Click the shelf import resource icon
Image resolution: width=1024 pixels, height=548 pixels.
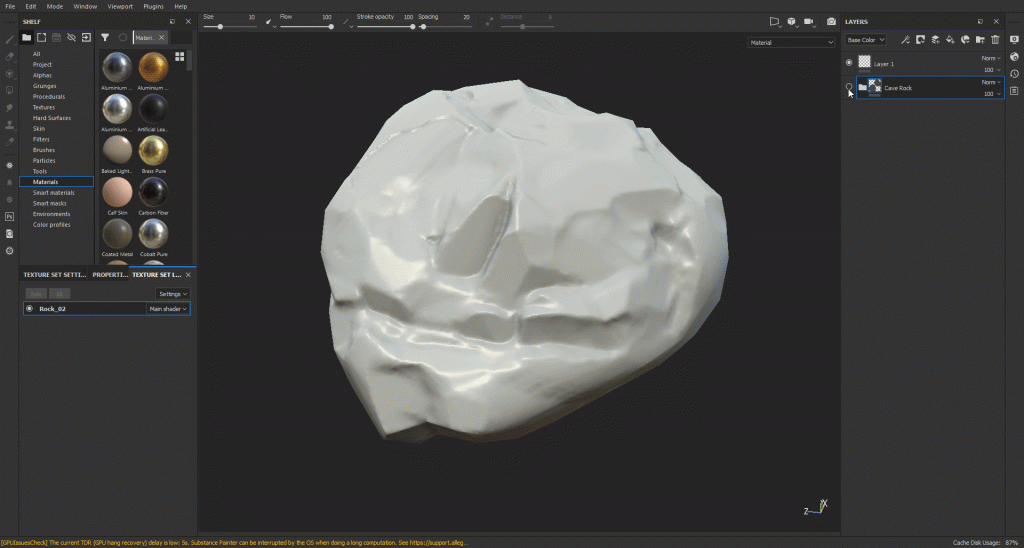[x=86, y=38]
